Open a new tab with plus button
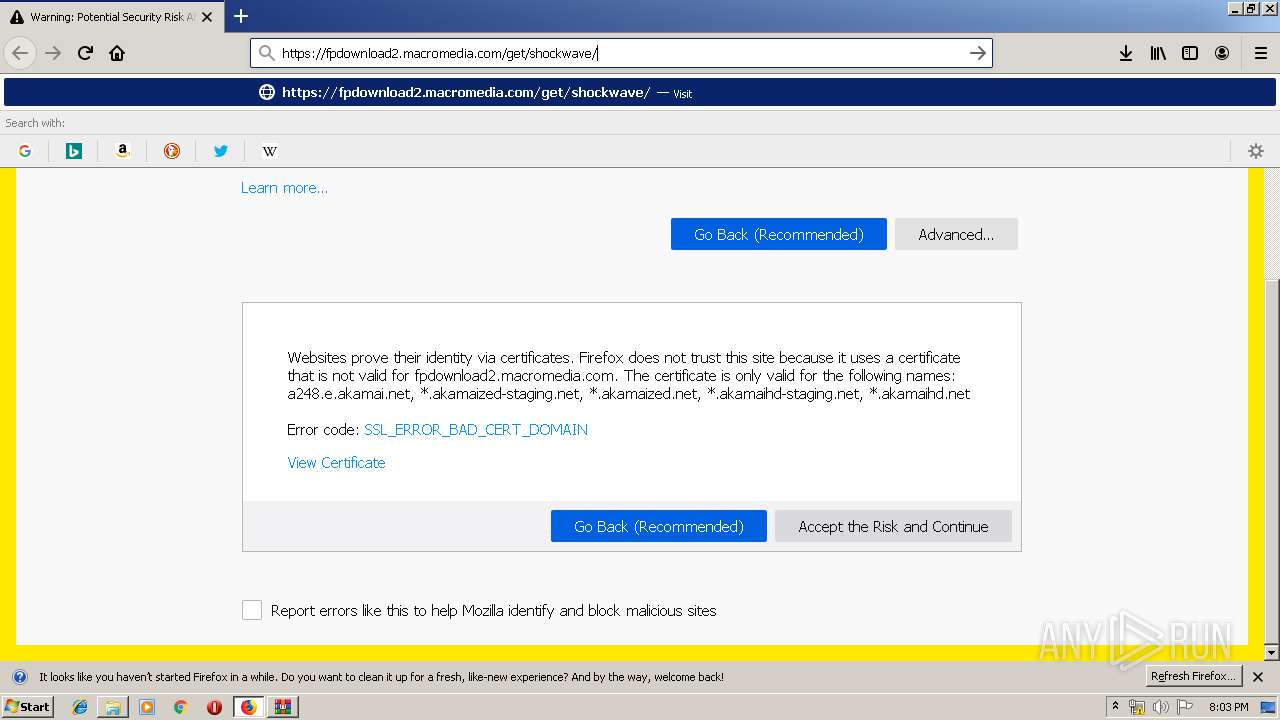 tap(240, 16)
